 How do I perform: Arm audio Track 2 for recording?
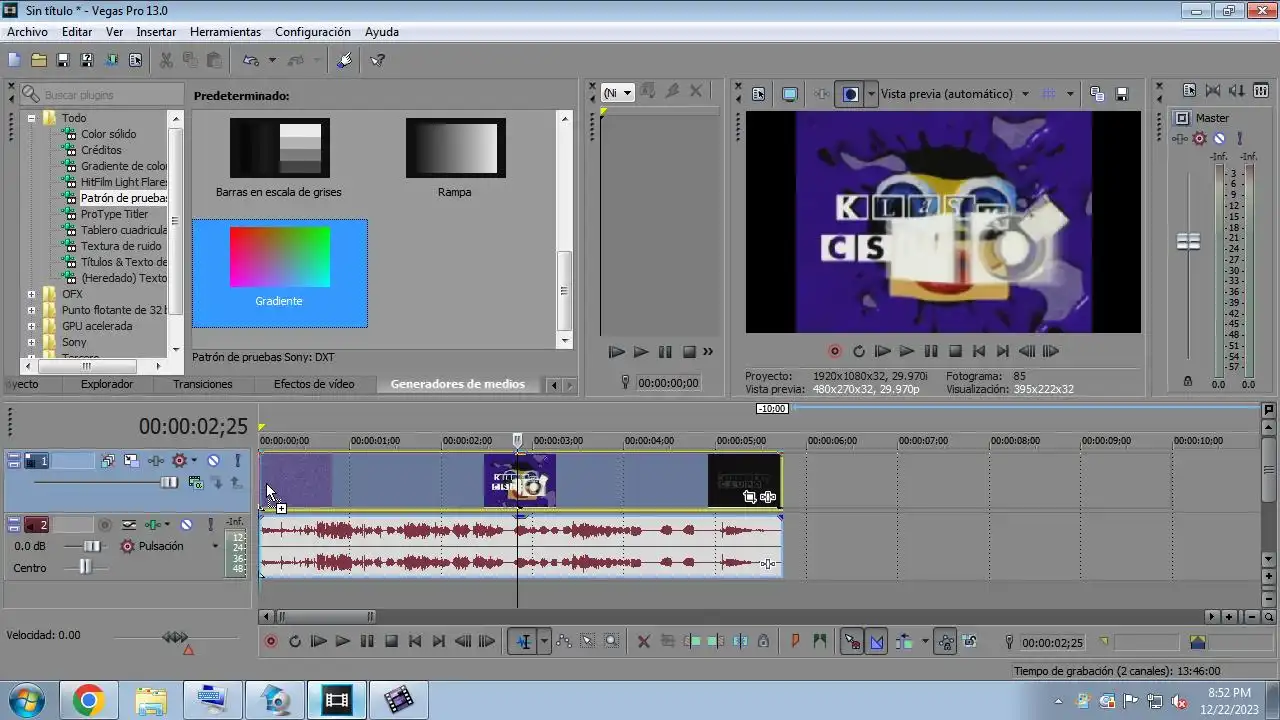[104, 525]
